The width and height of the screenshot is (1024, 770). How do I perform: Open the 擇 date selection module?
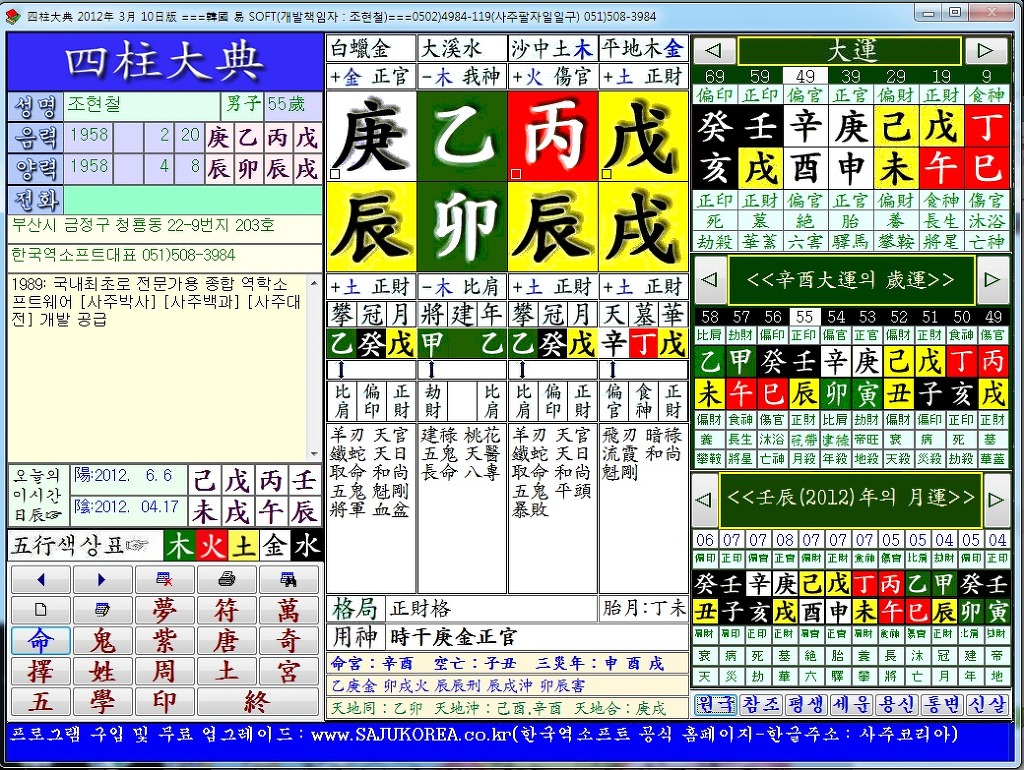point(40,671)
